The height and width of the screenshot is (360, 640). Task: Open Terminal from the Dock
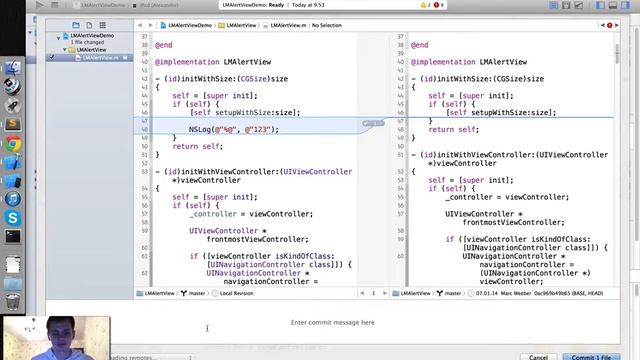(13, 237)
